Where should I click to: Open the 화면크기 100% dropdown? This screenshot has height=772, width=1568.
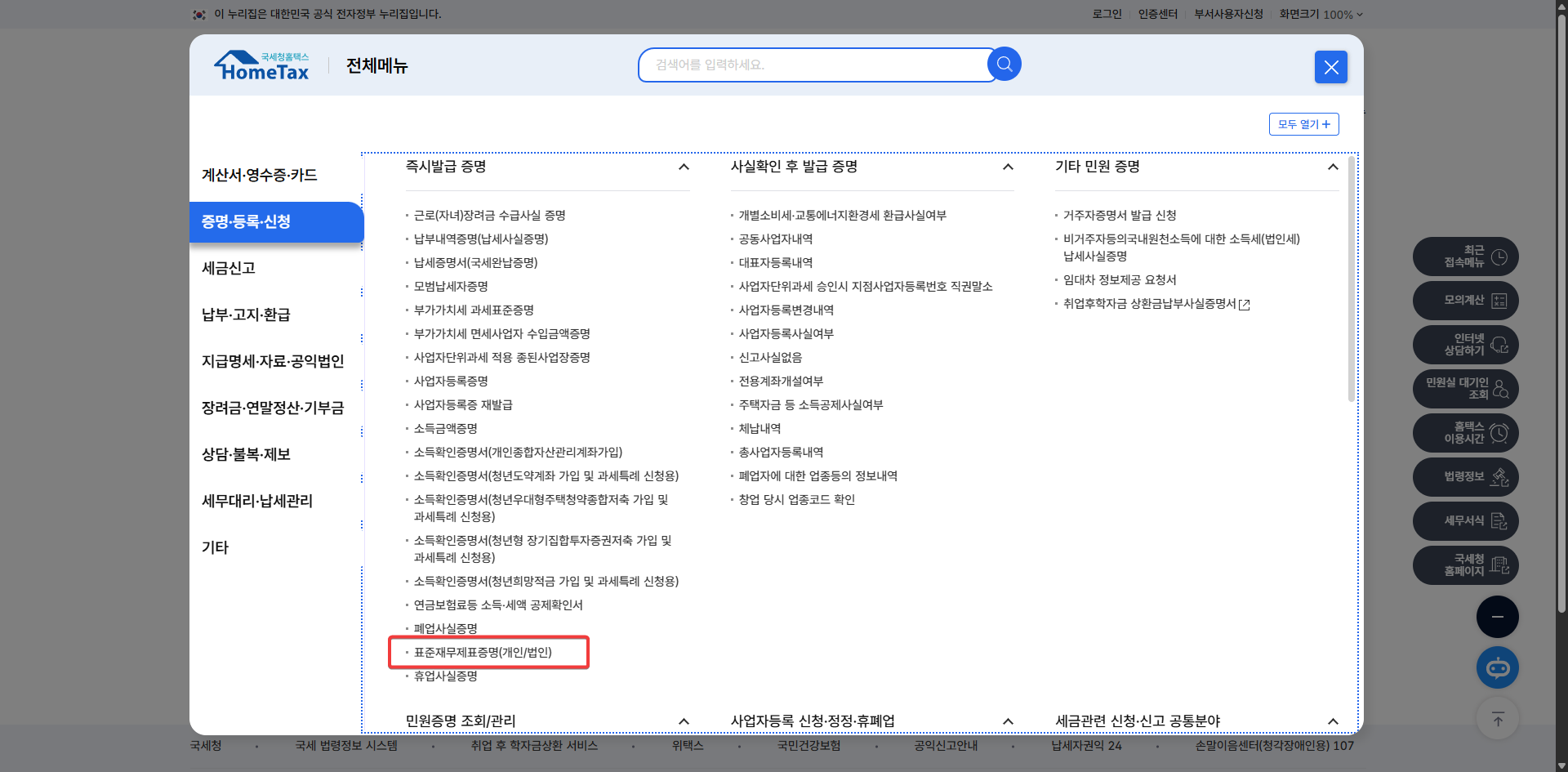coord(1320,14)
